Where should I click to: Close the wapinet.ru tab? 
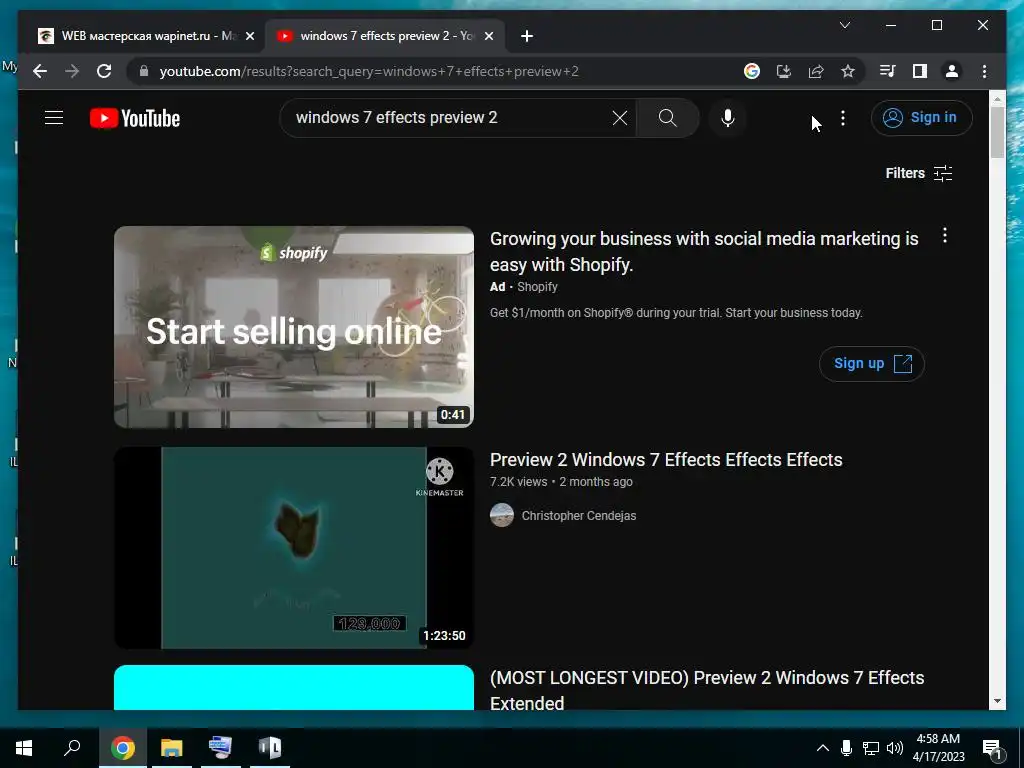pos(249,37)
